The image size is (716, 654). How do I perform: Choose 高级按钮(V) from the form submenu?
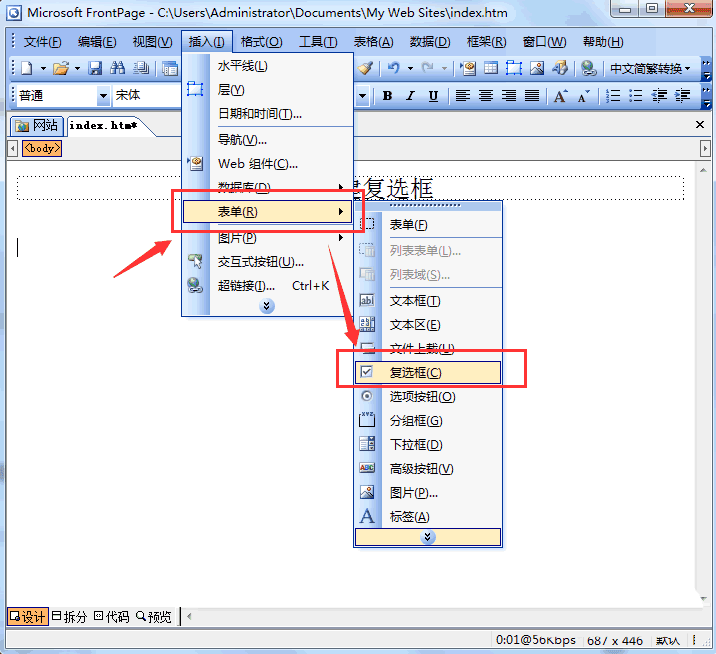click(428, 469)
